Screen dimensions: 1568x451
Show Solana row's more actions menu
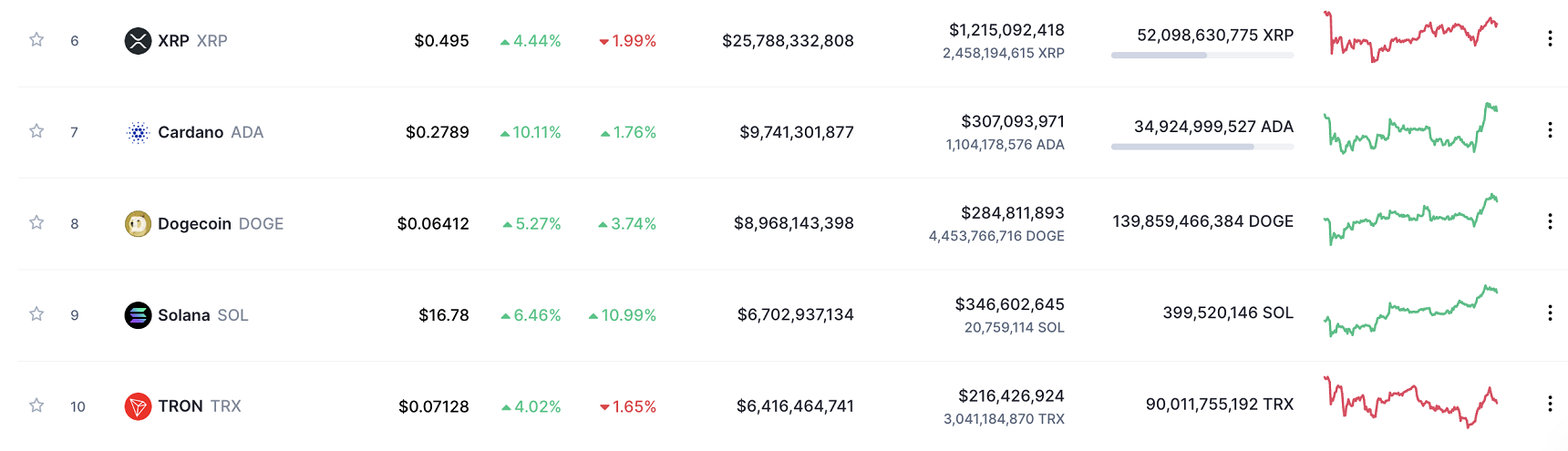tap(1550, 313)
